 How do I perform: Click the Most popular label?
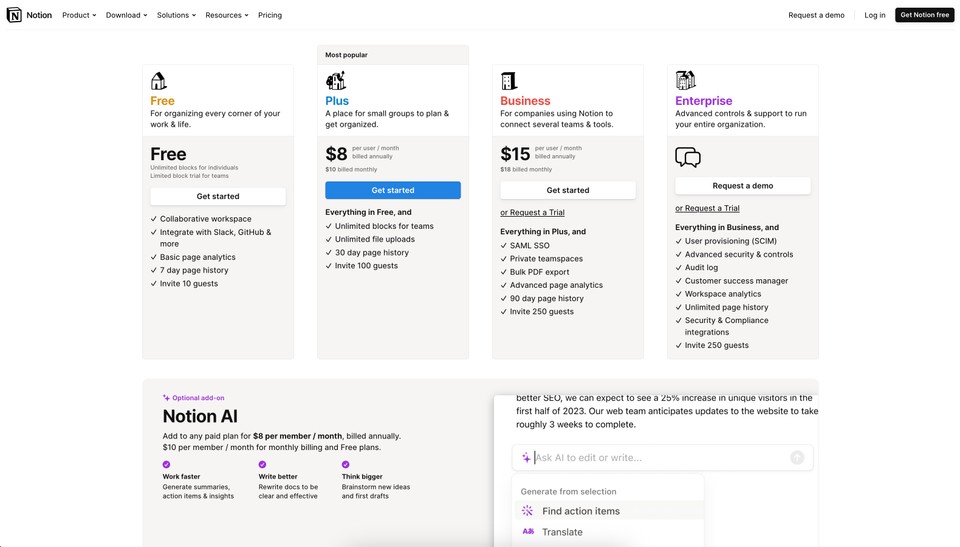point(346,55)
